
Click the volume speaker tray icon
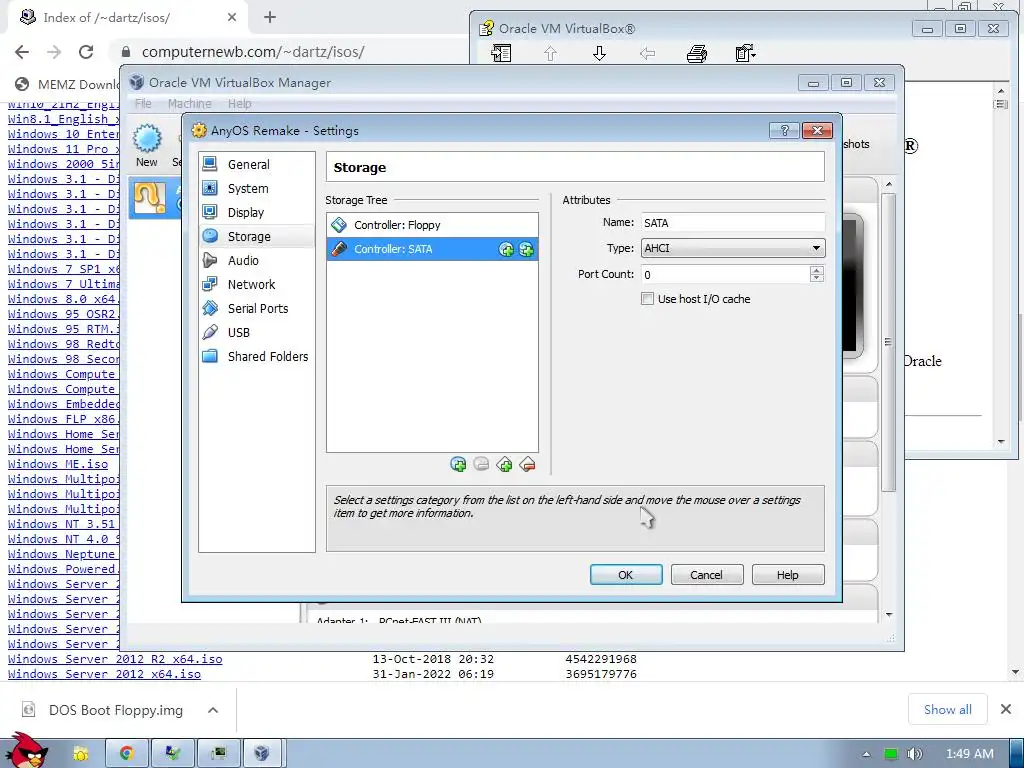click(915, 754)
